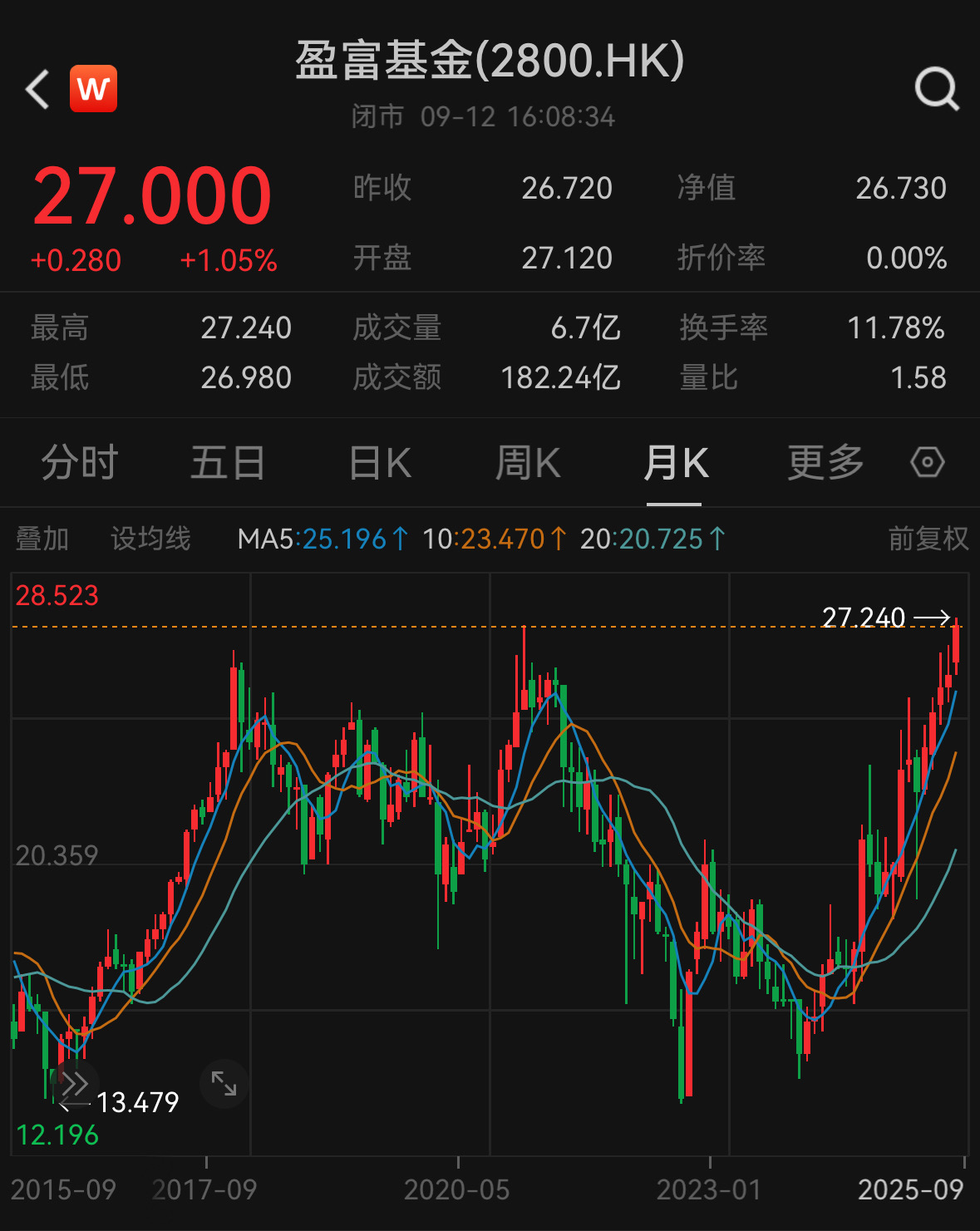
Task: Tap market status 闭市 09-12 16:08:34
Action: click(483, 116)
